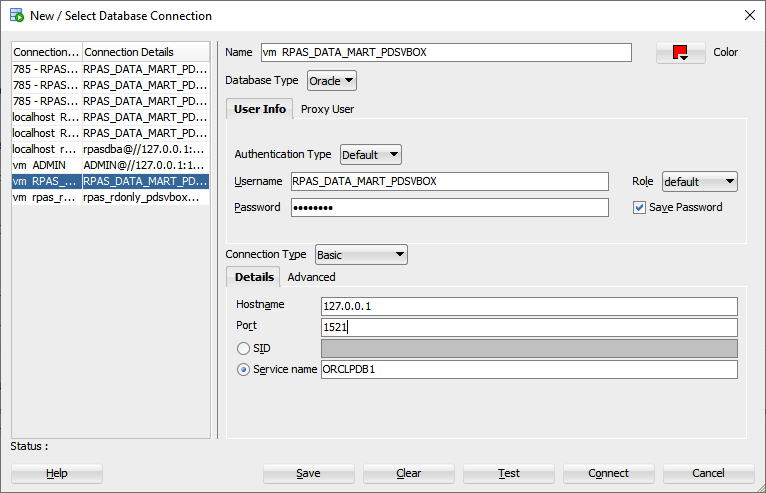Click the Connection Details column header
The image size is (766, 493).
[146, 52]
